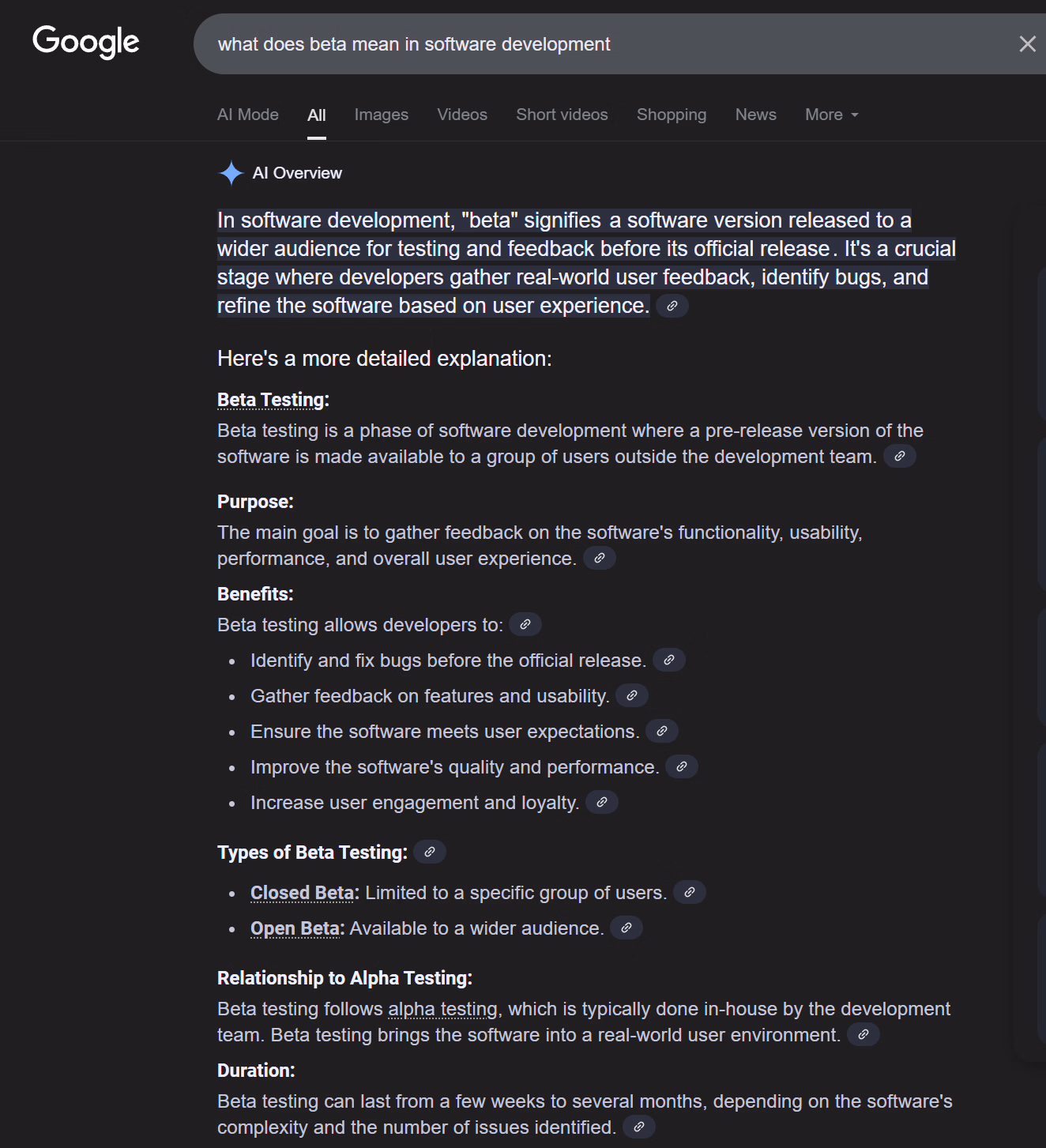Image resolution: width=1046 pixels, height=1148 pixels.
Task: Go to the News results tab
Action: point(755,115)
